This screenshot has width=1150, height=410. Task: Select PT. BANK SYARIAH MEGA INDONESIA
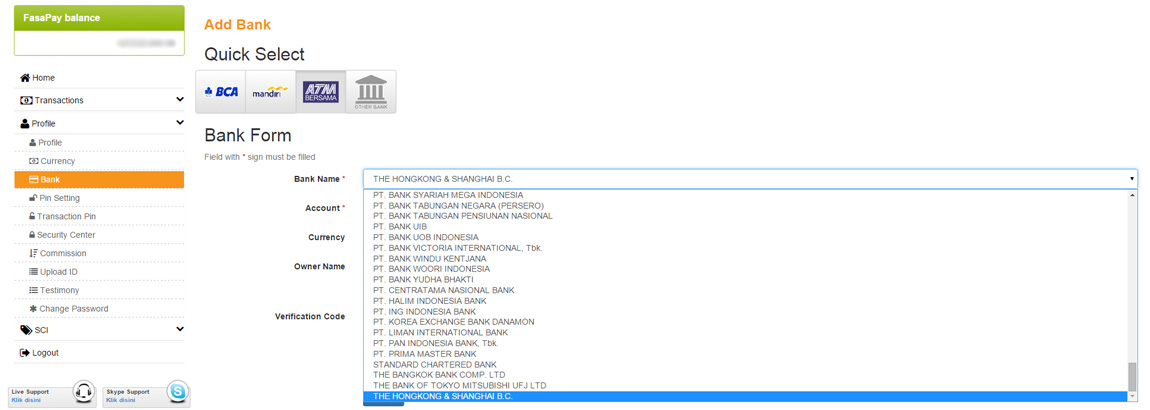coord(745,195)
